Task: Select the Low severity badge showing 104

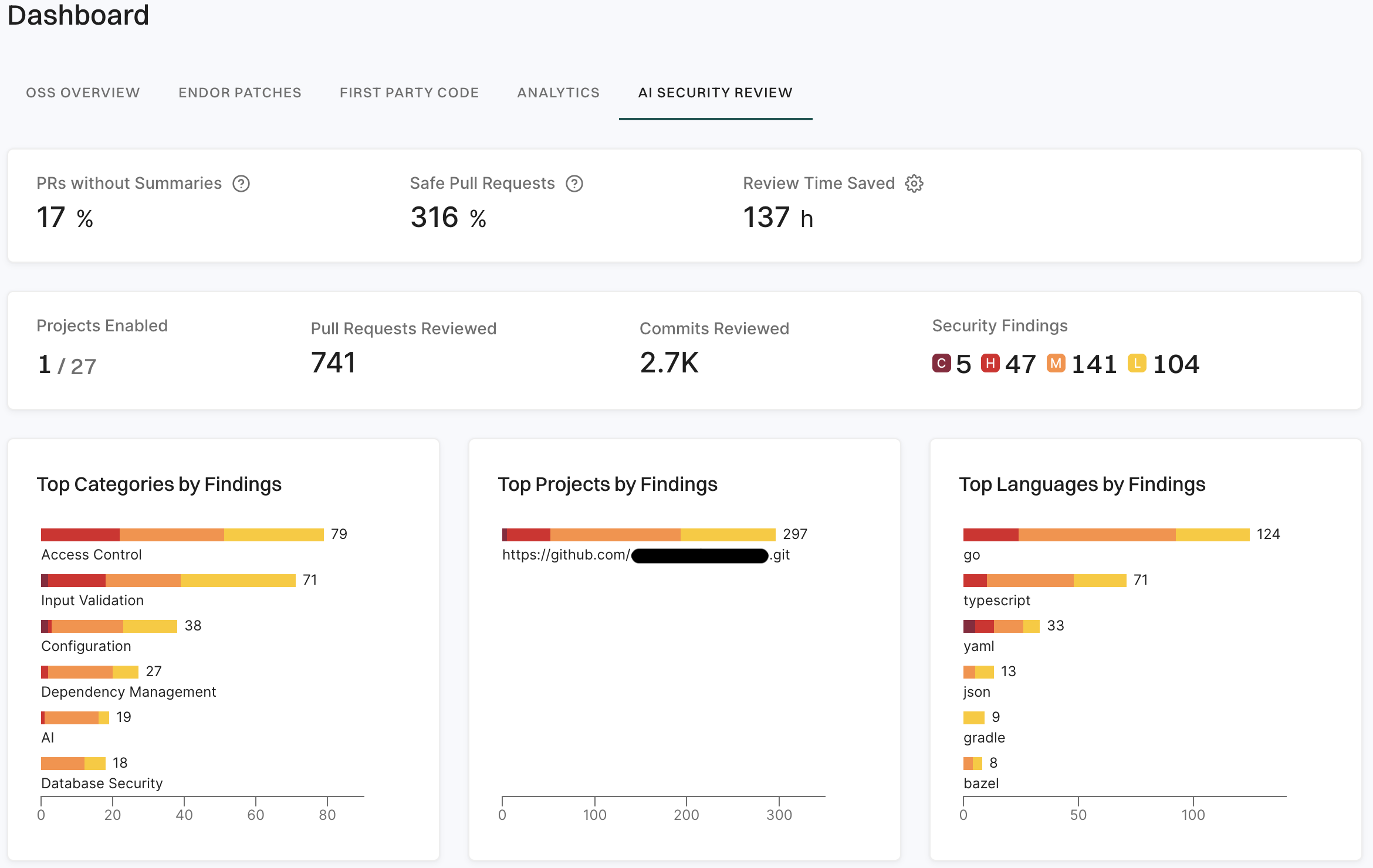Action: click(1137, 364)
